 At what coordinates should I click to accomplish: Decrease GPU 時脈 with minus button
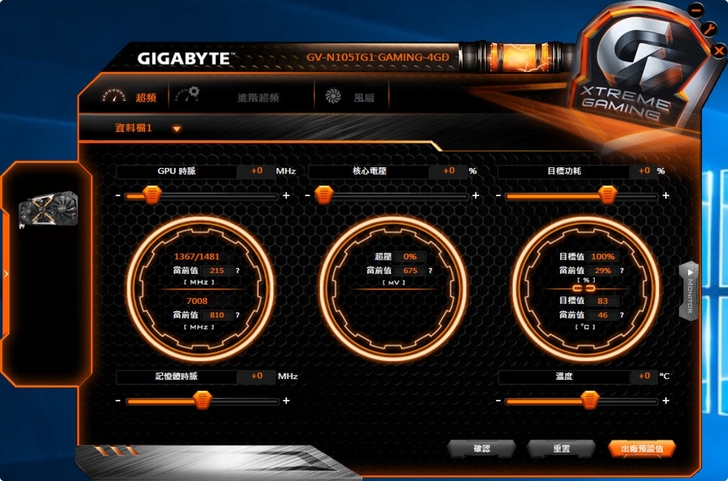[118, 196]
